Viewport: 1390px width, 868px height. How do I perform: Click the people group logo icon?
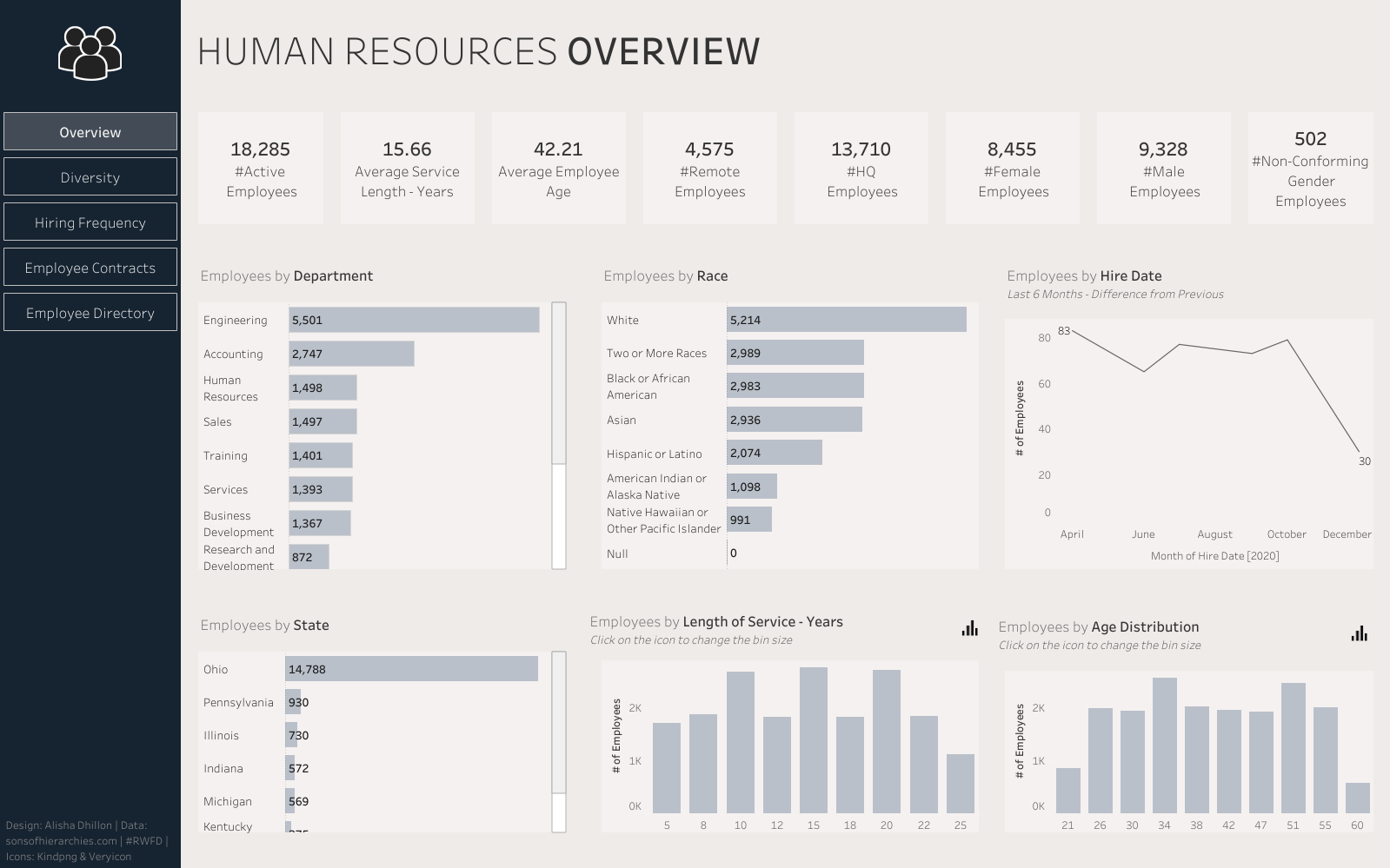point(90,53)
